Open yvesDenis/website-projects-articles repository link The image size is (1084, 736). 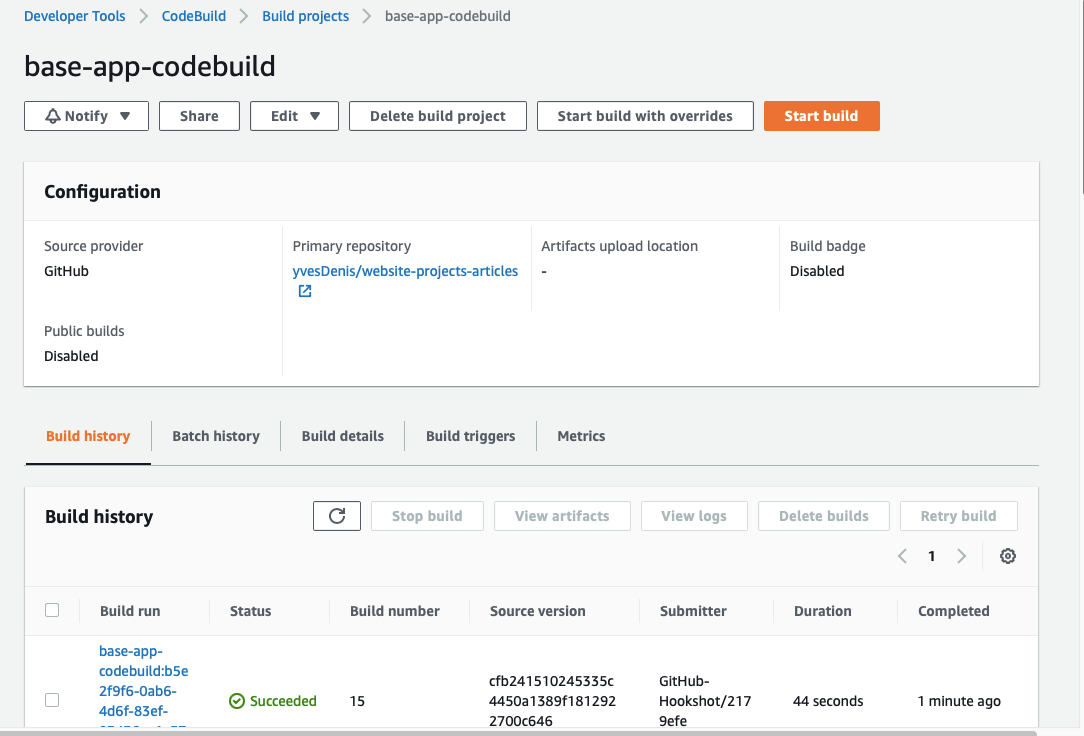pyautogui.click(x=405, y=271)
